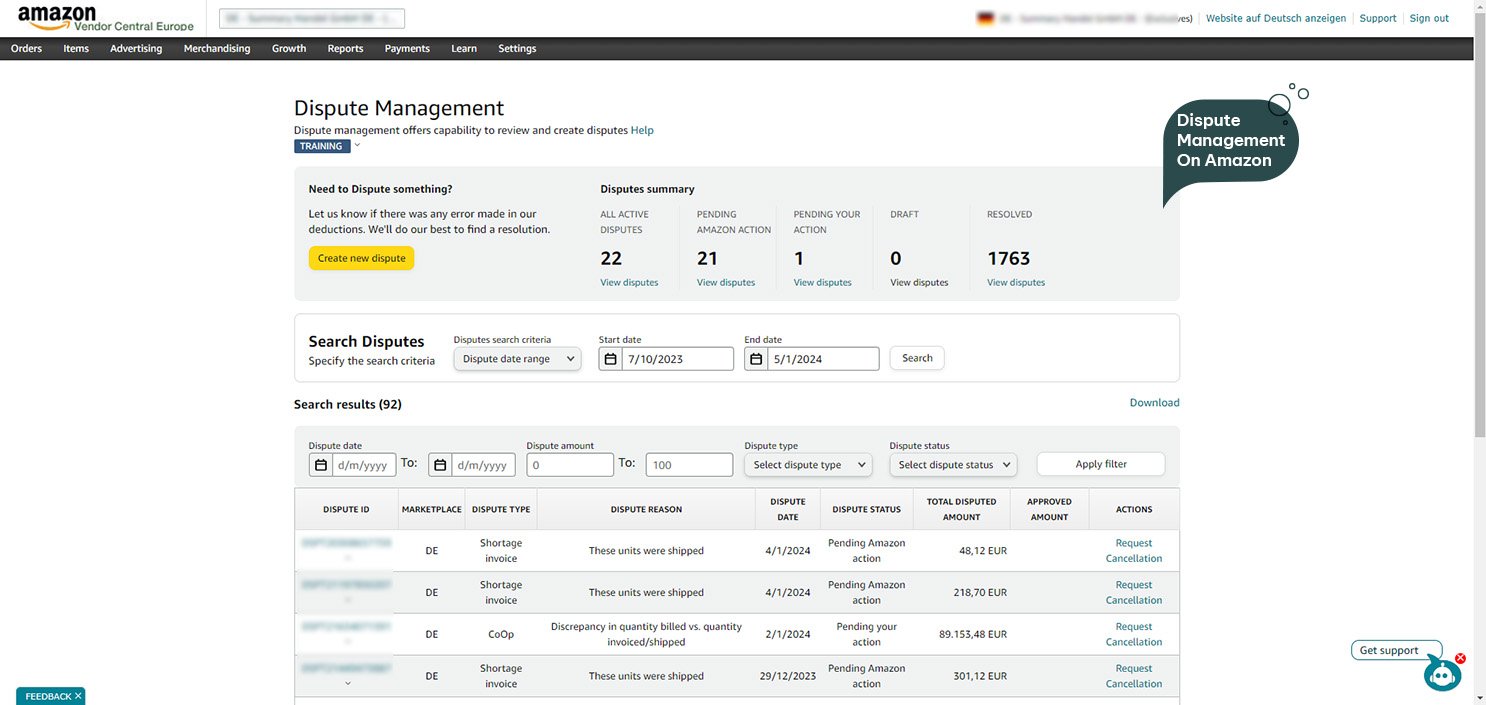Click the calendar icon after the Dispute date To label
1486x705 pixels.
tap(440, 465)
